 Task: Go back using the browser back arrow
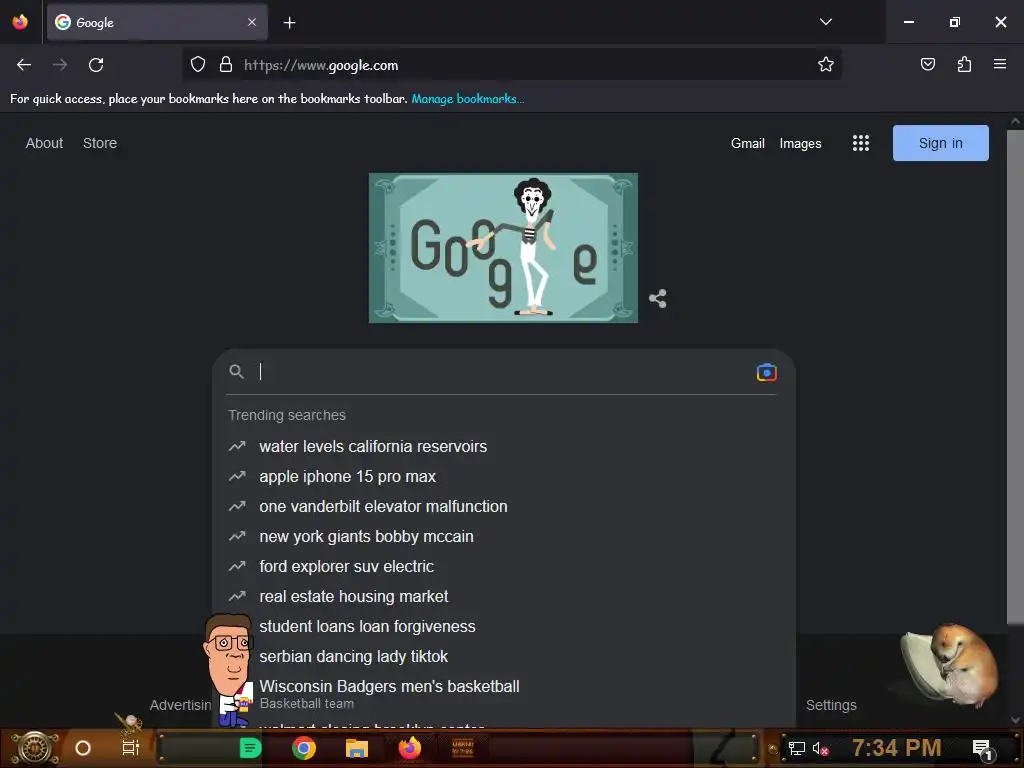coord(24,65)
